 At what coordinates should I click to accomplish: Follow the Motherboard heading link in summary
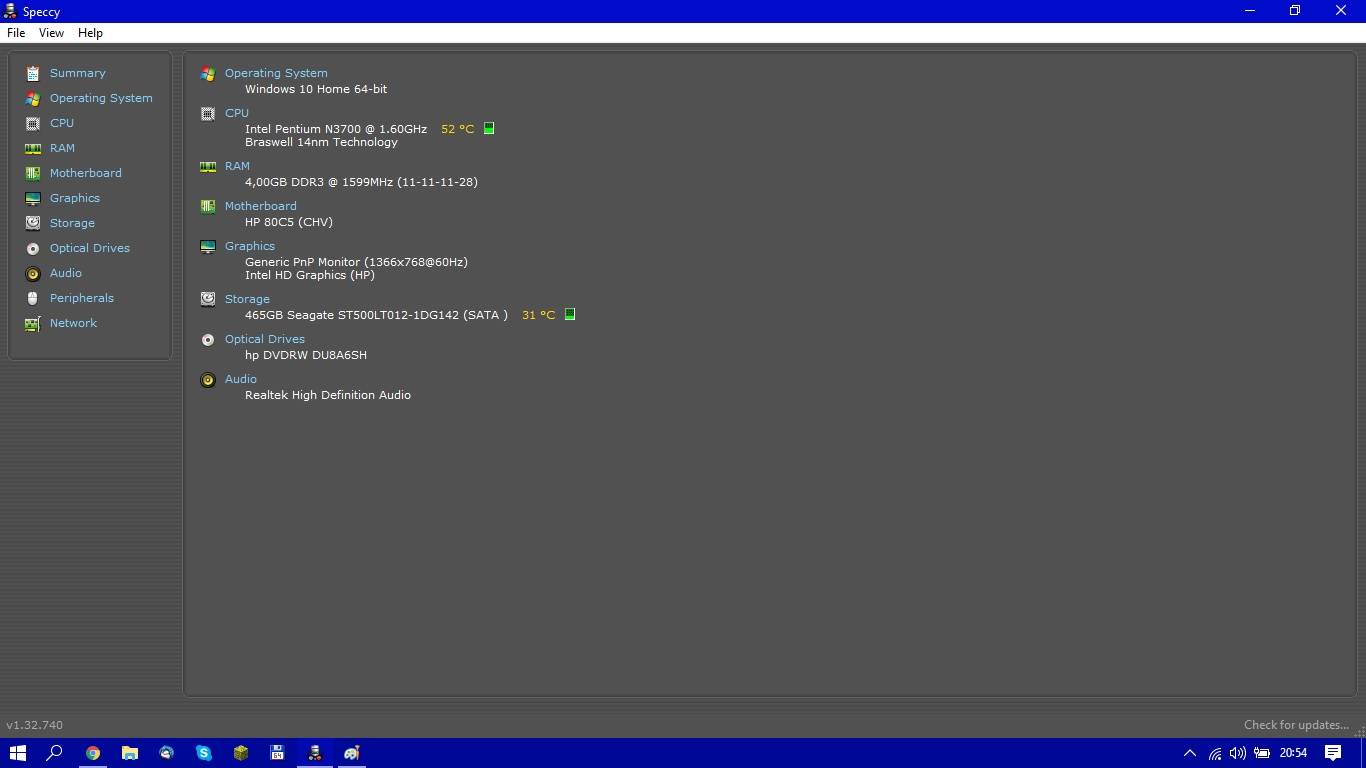[261, 206]
